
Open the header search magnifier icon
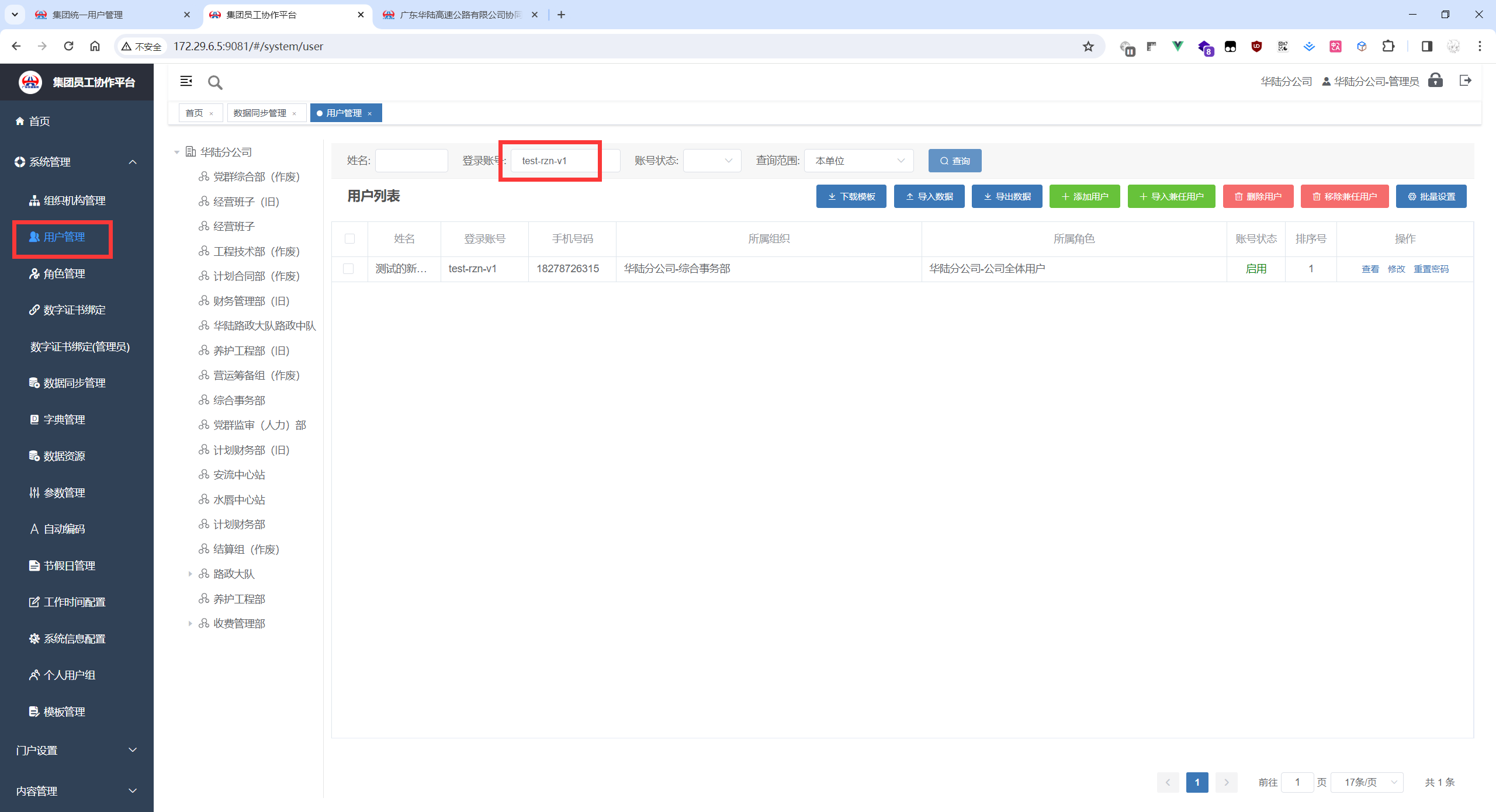tap(215, 82)
